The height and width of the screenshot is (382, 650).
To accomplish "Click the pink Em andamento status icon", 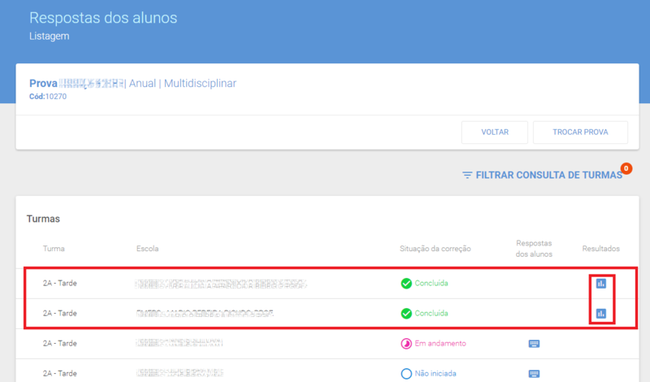I will (x=406, y=343).
